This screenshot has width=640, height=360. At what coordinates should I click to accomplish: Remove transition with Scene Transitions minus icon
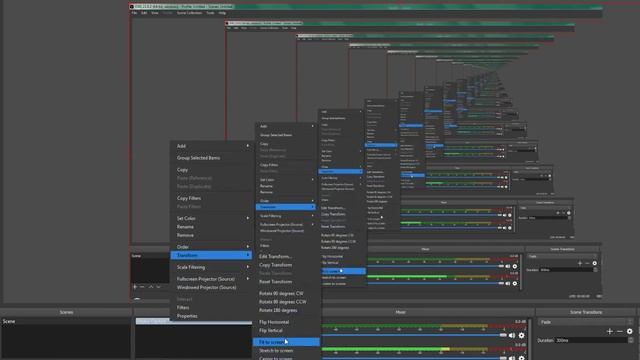[620, 331]
